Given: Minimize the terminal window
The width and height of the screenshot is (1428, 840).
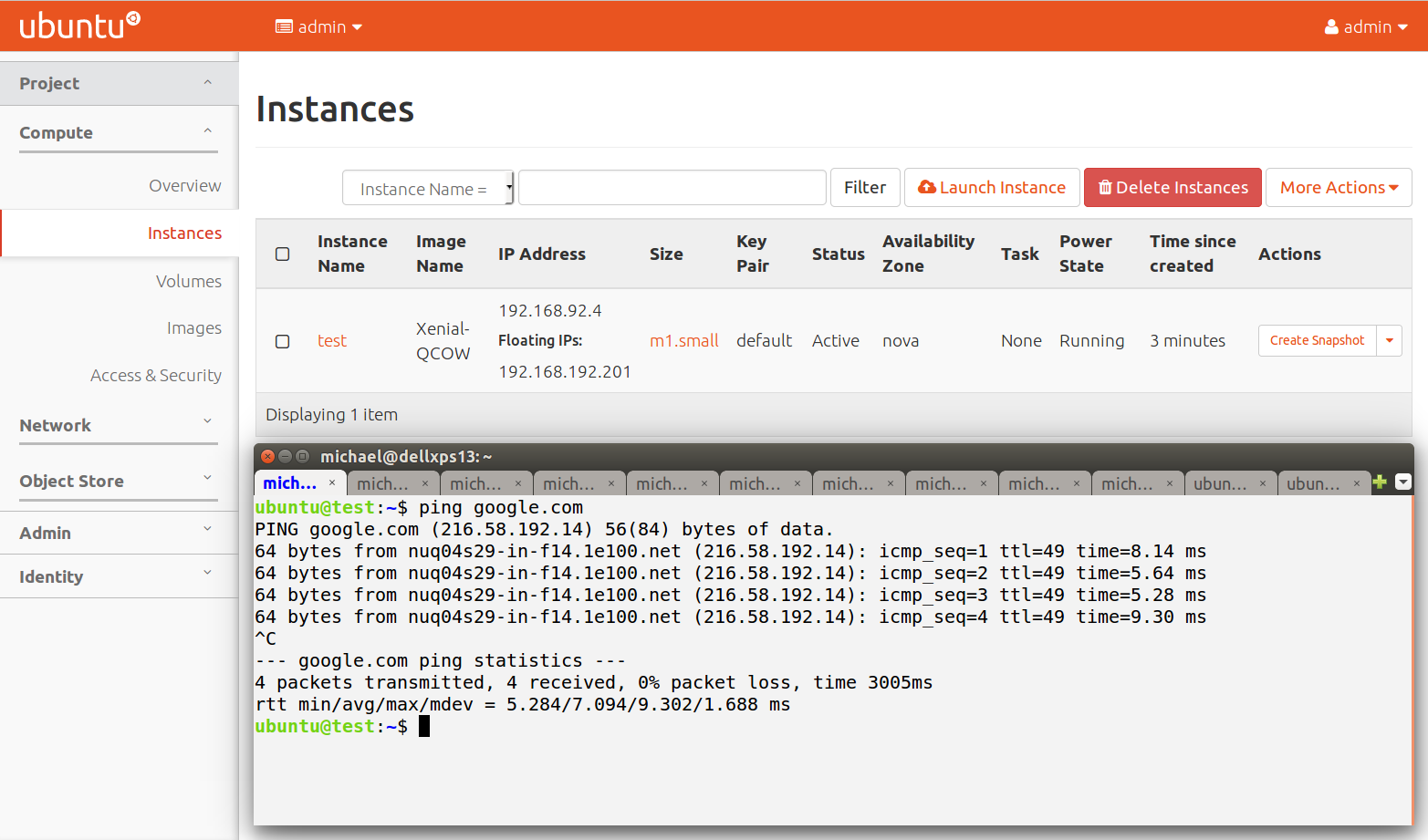Looking at the screenshot, I should point(285,456).
